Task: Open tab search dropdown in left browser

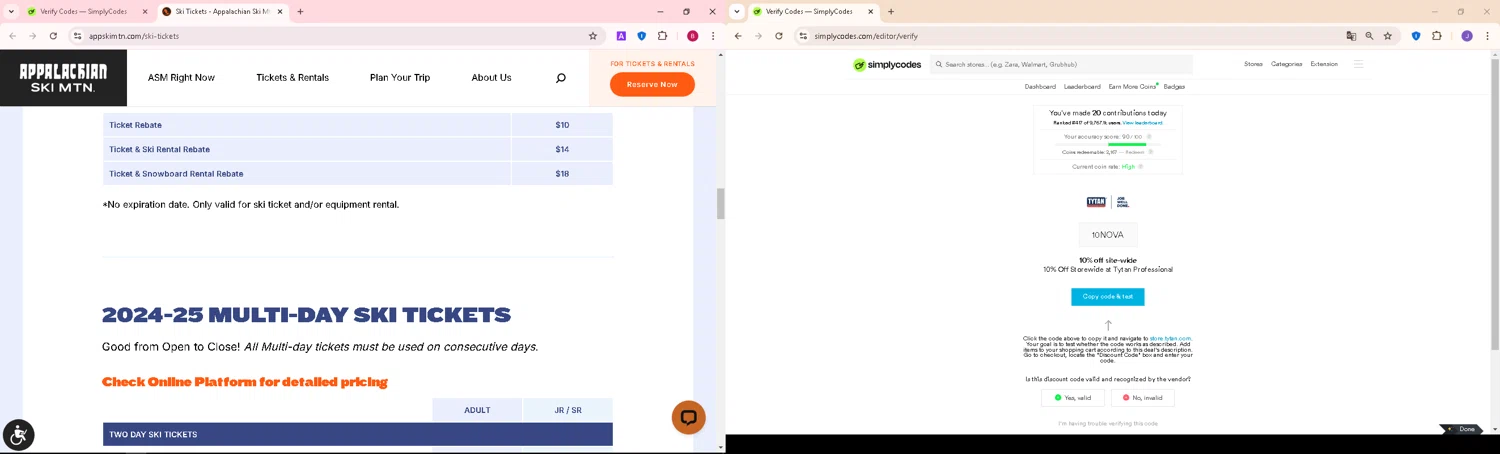Action: [x=11, y=12]
